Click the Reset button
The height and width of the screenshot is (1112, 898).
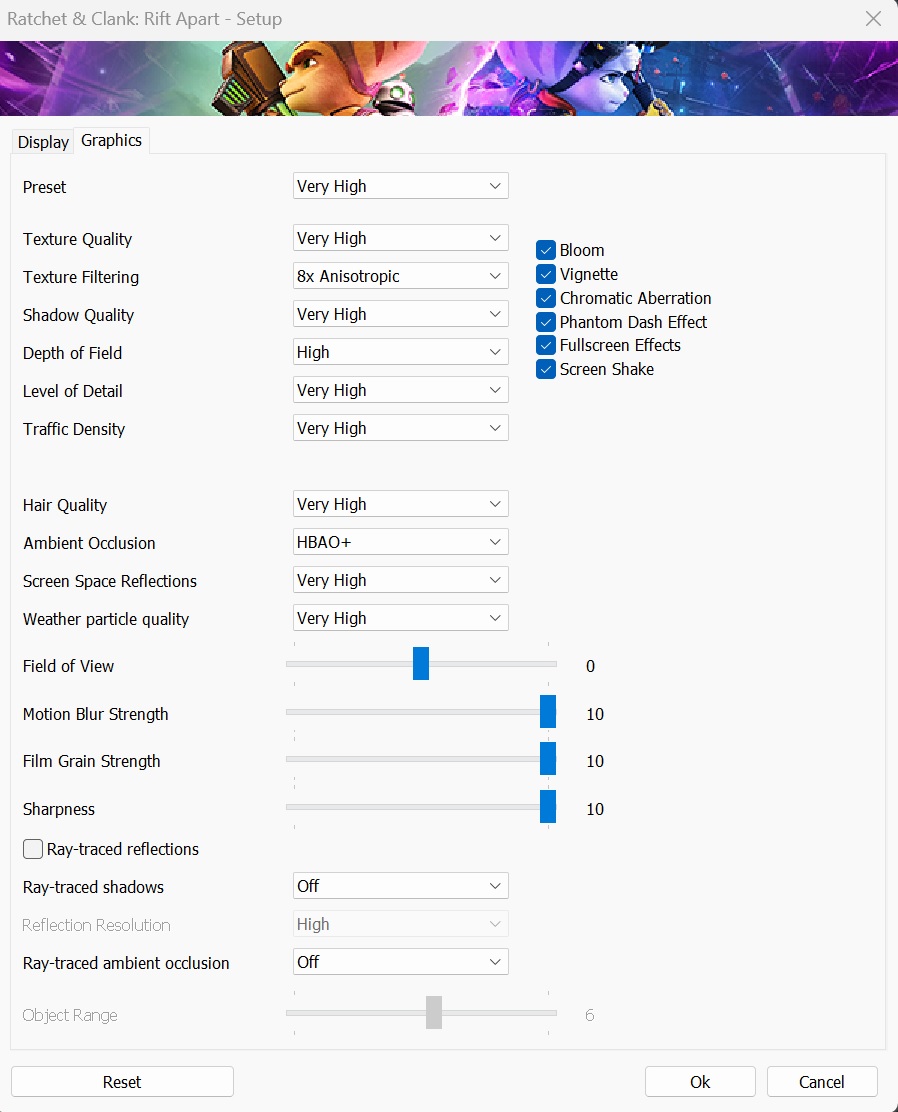coord(122,1082)
